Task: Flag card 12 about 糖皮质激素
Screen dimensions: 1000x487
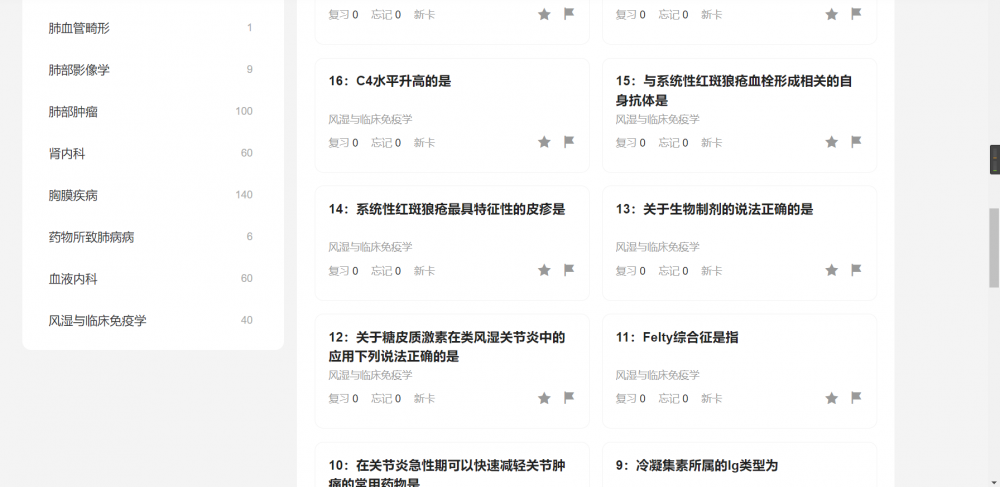Action: [569, 398]
